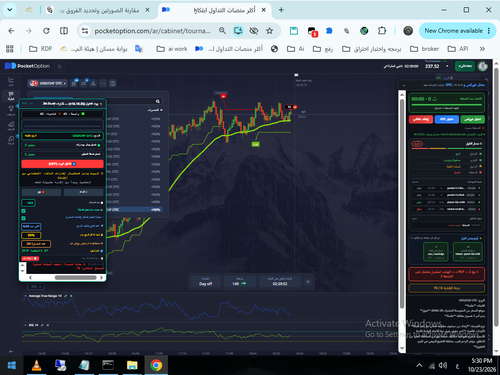
Task: Bookmark this page with the Chrome star icon
Action: pyautogui.click(x=269, y=31)
